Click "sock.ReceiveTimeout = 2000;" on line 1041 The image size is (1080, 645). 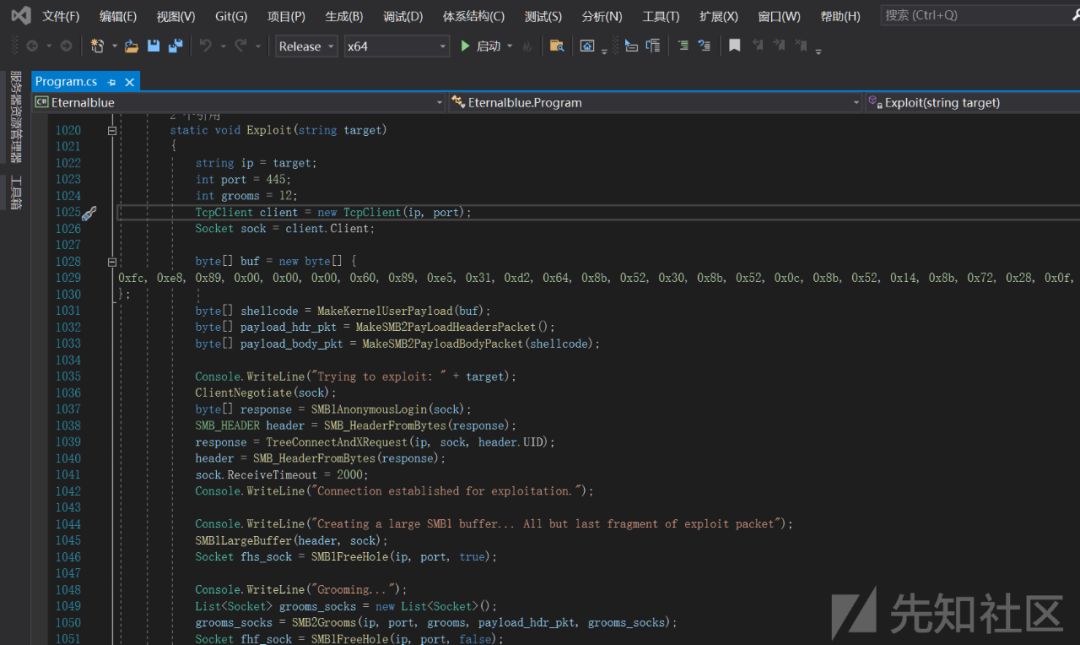[x=281, y=475]
